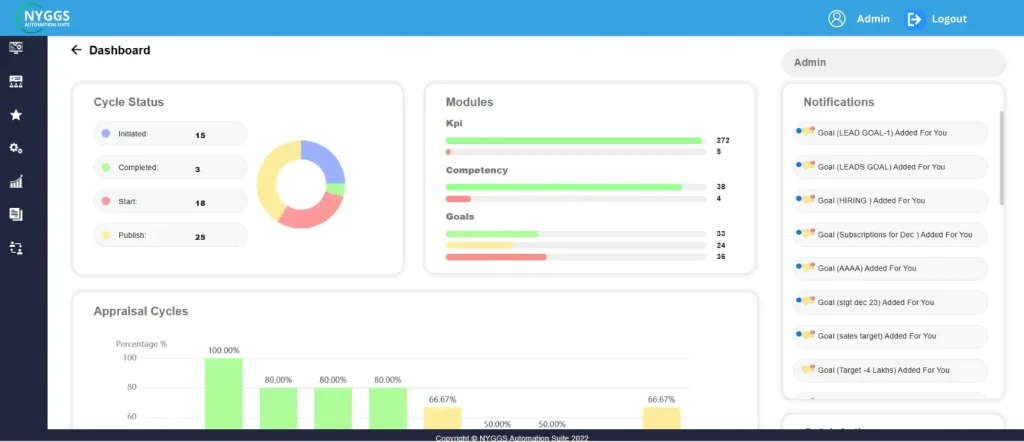This screenshot has width=1024, height=442.
Task: Click the green Kpi progress bar
Action: click(573, 140)
